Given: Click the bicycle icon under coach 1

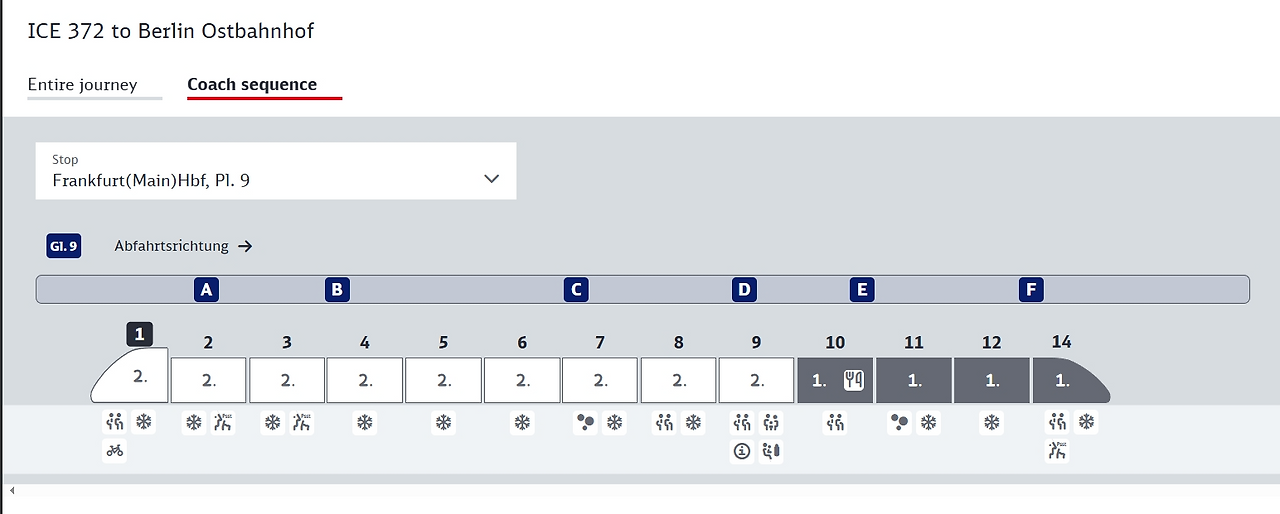Looking at the screenshot, I should (x=115, y=451).
